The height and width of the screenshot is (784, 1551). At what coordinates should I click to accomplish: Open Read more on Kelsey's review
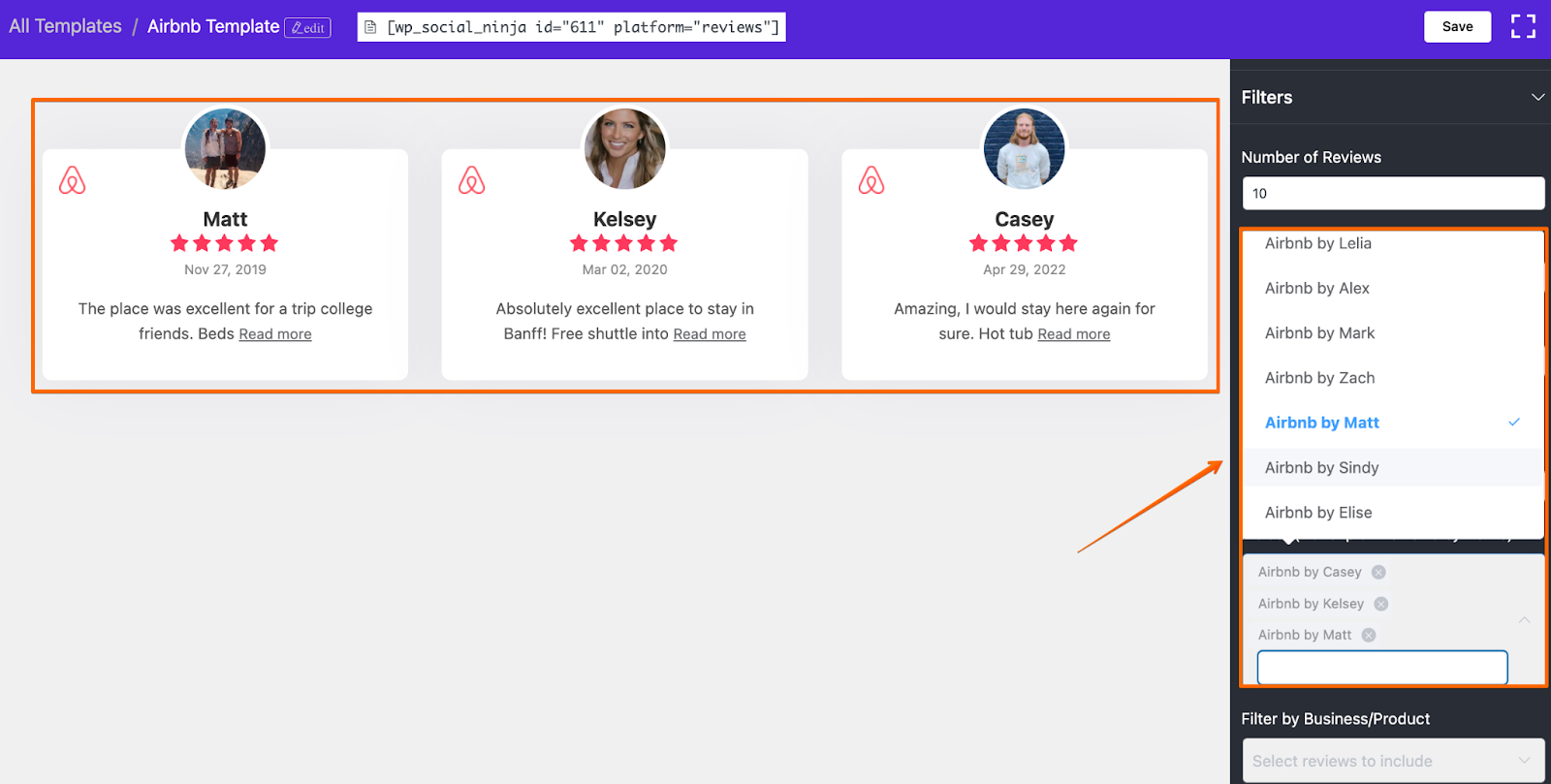click(710, 334)
